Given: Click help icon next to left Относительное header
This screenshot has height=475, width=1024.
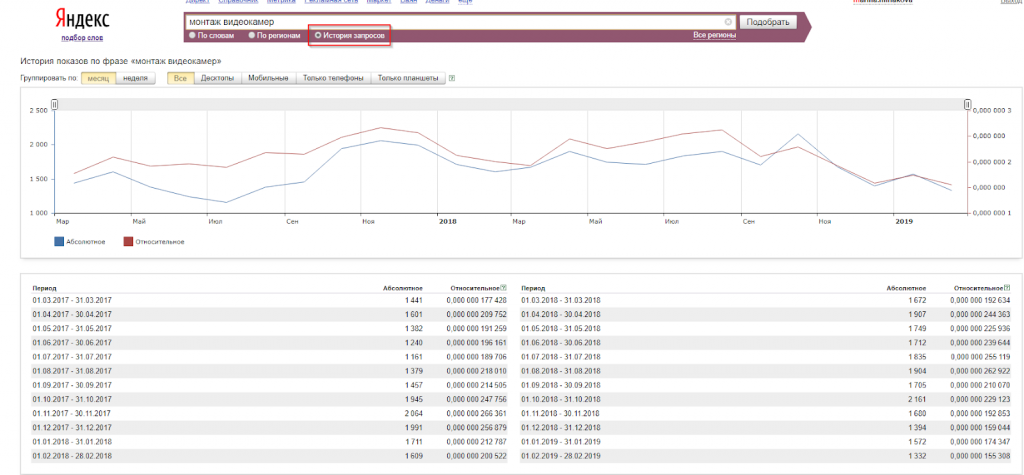Looking at the screenshot, I should tap(504, 287).
